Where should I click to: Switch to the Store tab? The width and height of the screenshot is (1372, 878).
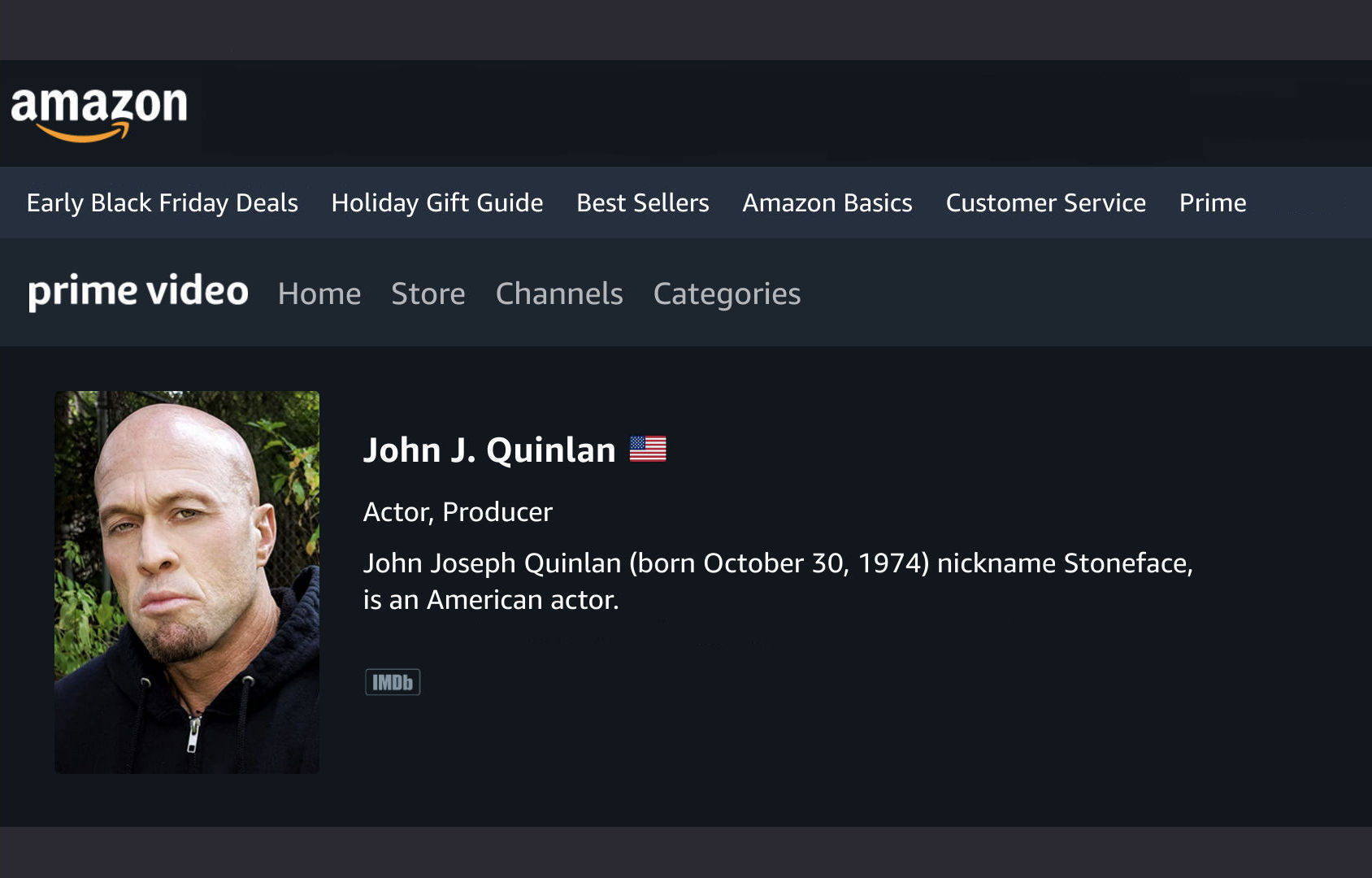tap(428, 293)
